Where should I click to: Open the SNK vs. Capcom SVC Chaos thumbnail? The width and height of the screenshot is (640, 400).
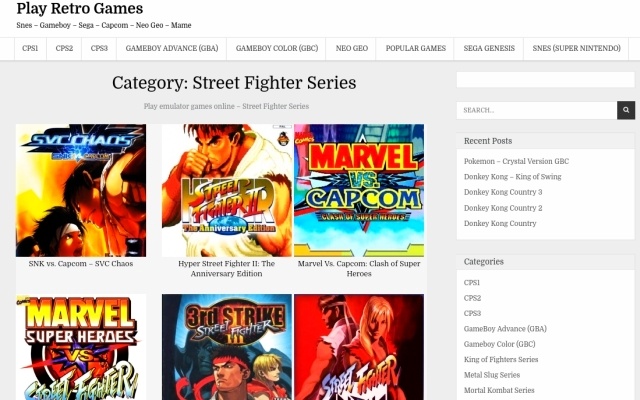(81, 190)
